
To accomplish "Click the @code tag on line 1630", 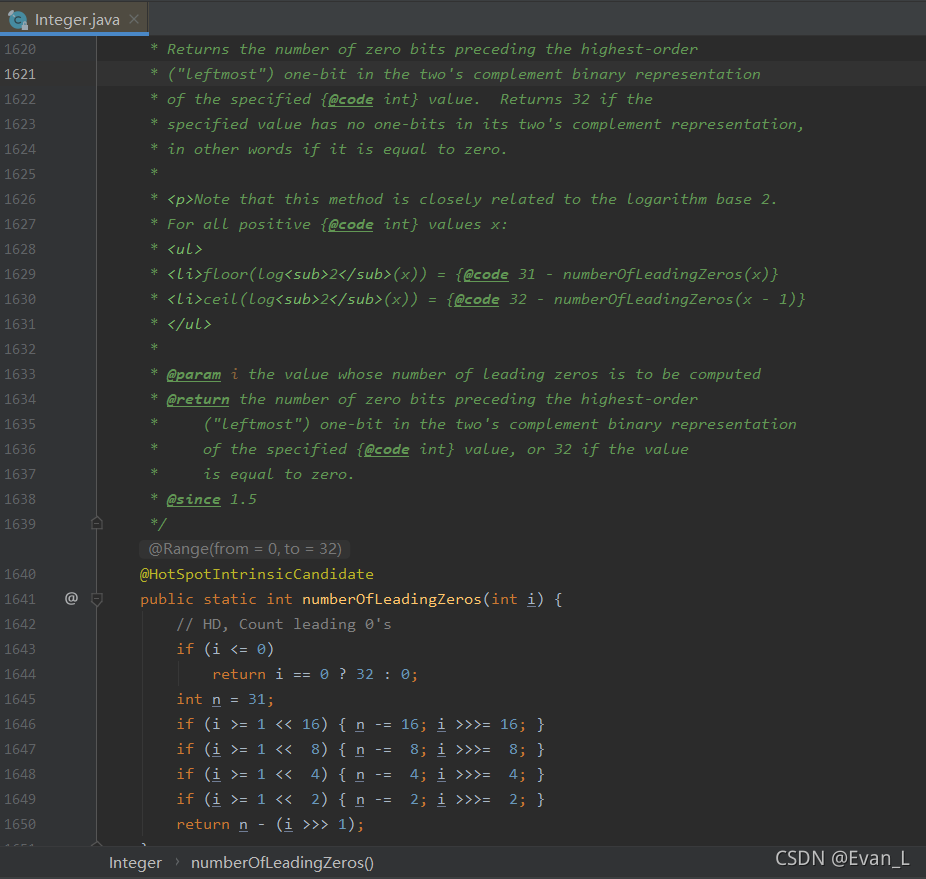I will [x=477, y=299].
